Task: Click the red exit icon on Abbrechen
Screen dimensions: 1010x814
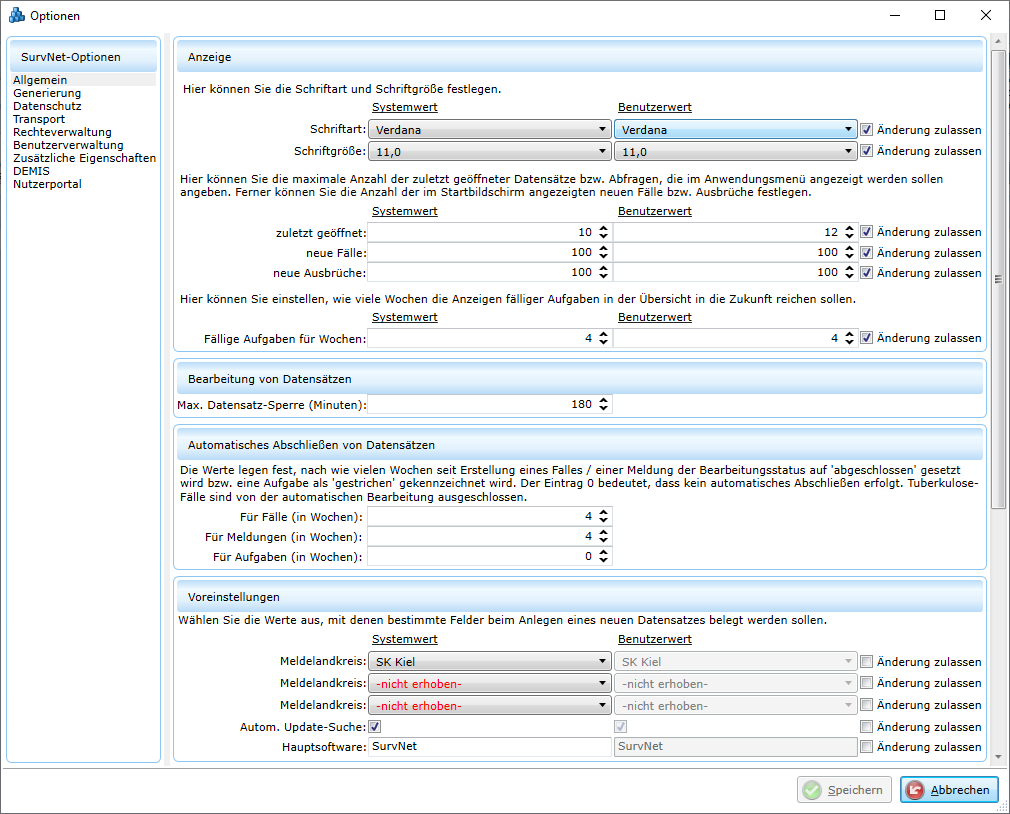Action: click(915, 790)
